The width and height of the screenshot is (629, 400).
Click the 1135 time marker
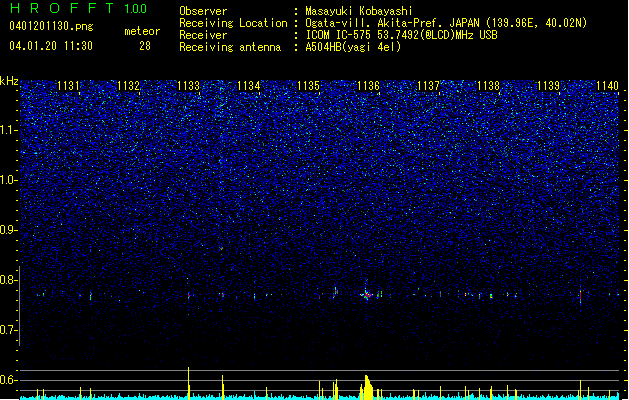point(308,86)
